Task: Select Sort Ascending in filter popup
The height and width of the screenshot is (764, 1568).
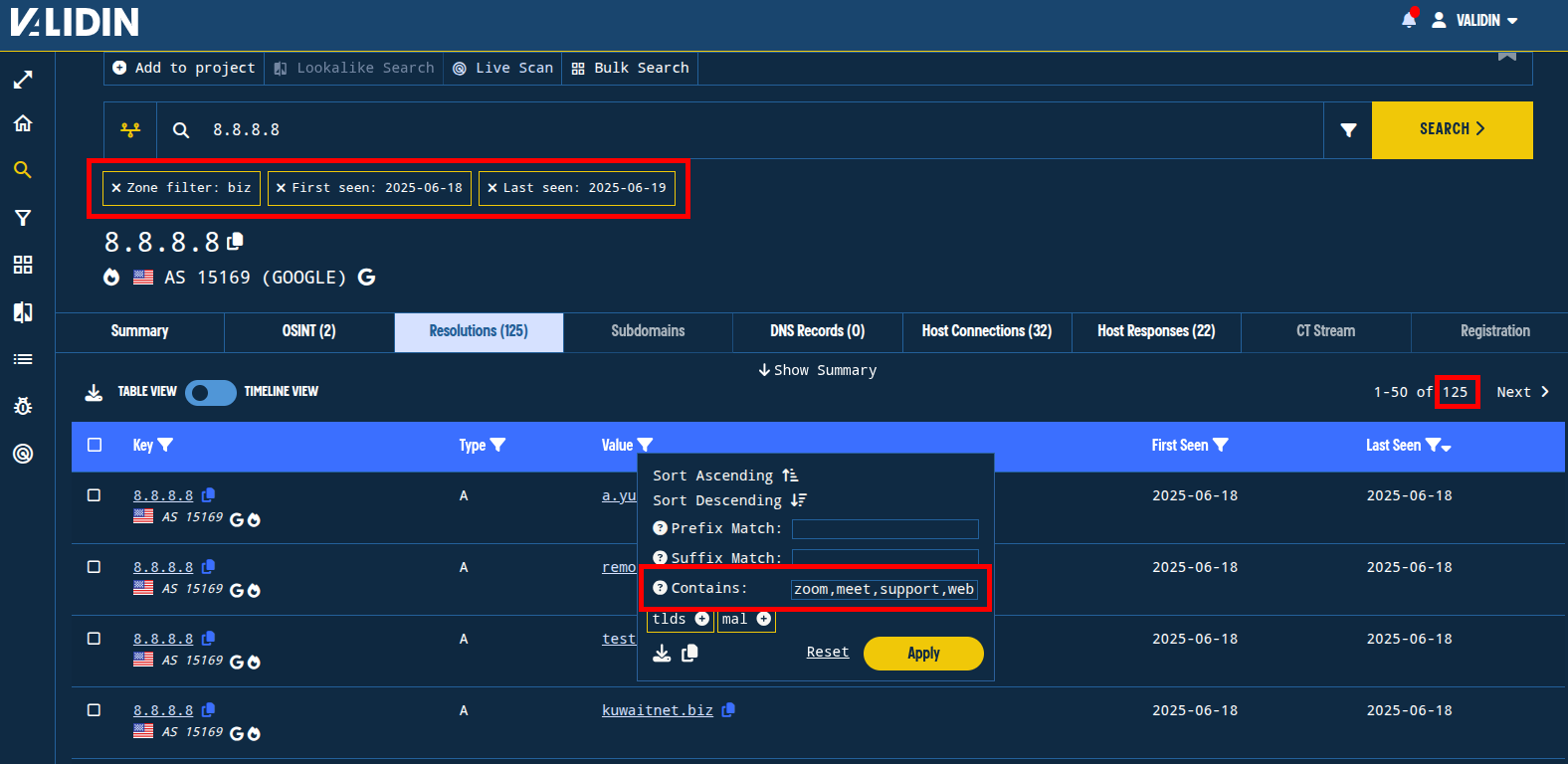Action: coord(725,476)
